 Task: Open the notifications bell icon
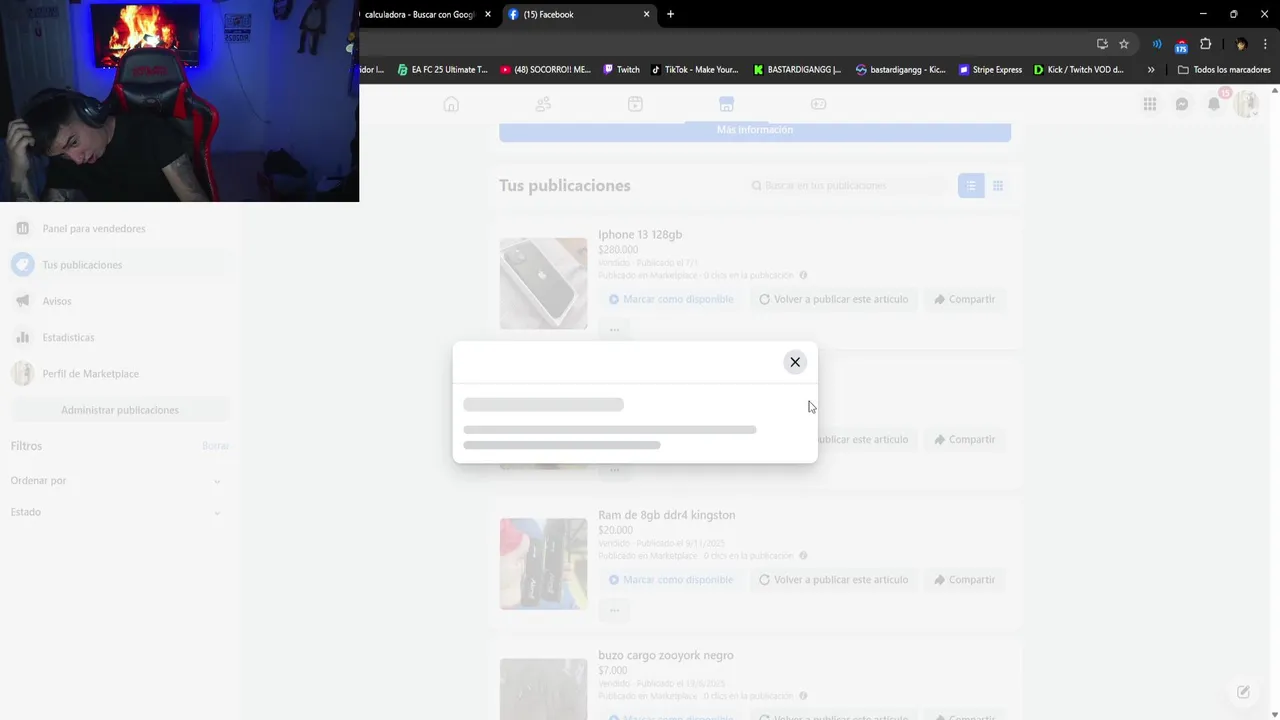[1214, 104]
